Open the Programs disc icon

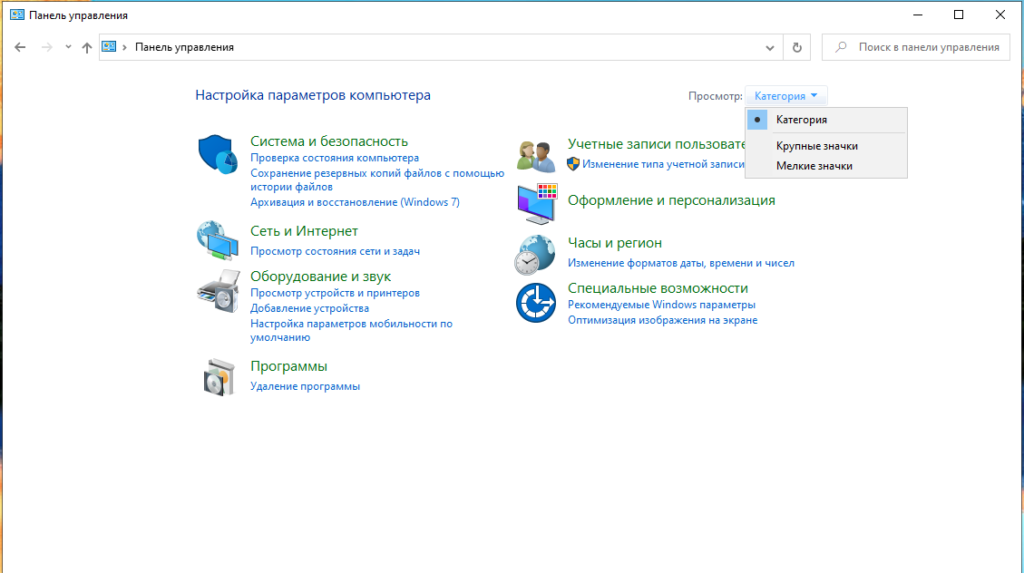click(218, 377)
